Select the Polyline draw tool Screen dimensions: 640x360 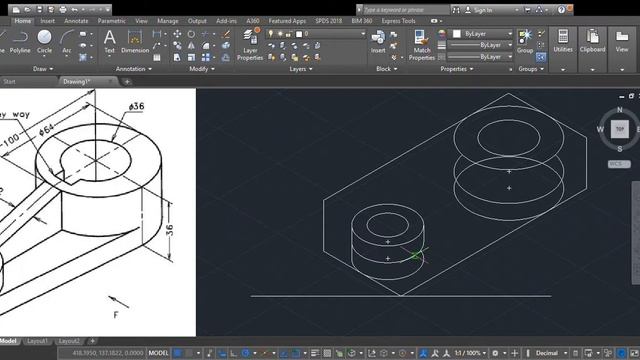pos(20,42)
